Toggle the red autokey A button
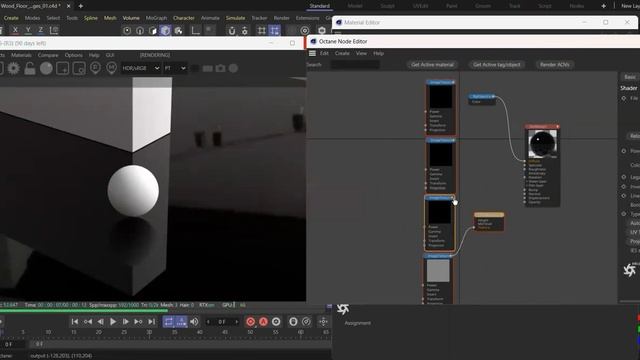640x360 pixels. click(263, 322)
